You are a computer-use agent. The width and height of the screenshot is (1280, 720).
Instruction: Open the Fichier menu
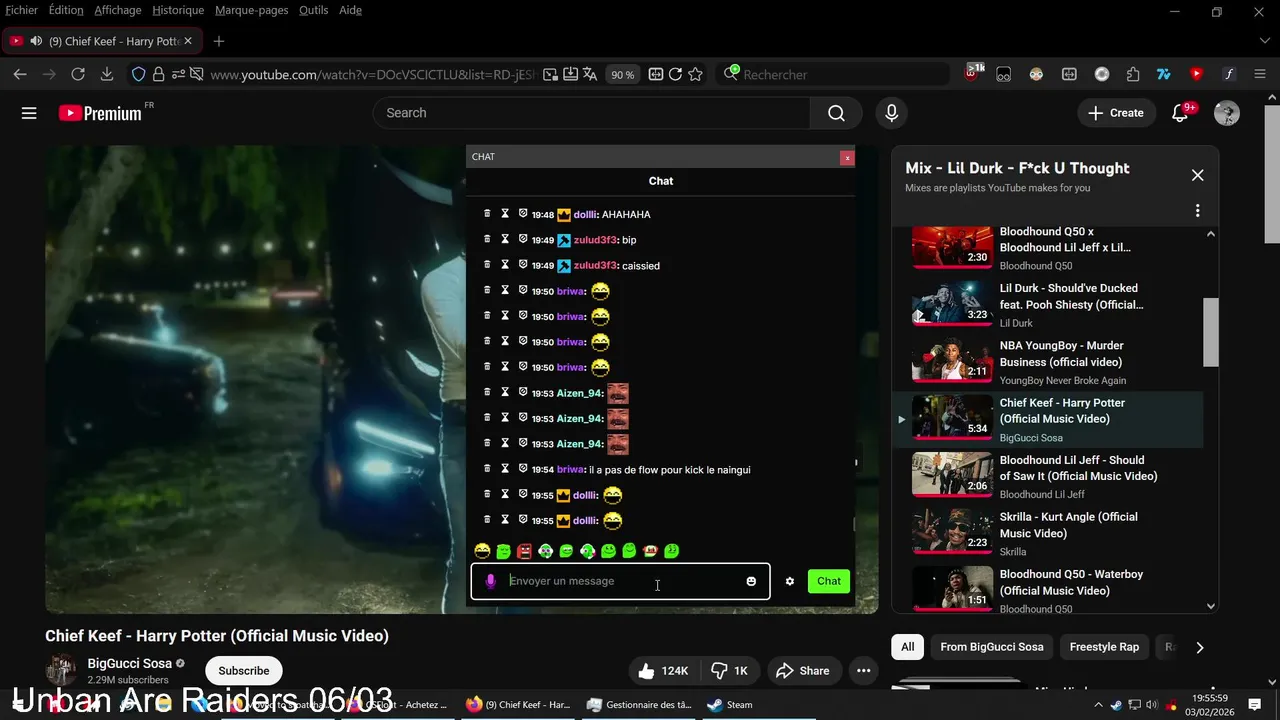(21, 10)
